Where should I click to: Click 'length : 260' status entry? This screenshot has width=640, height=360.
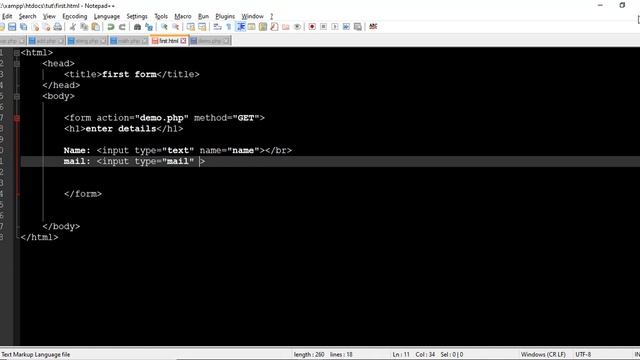pos(309,355)
